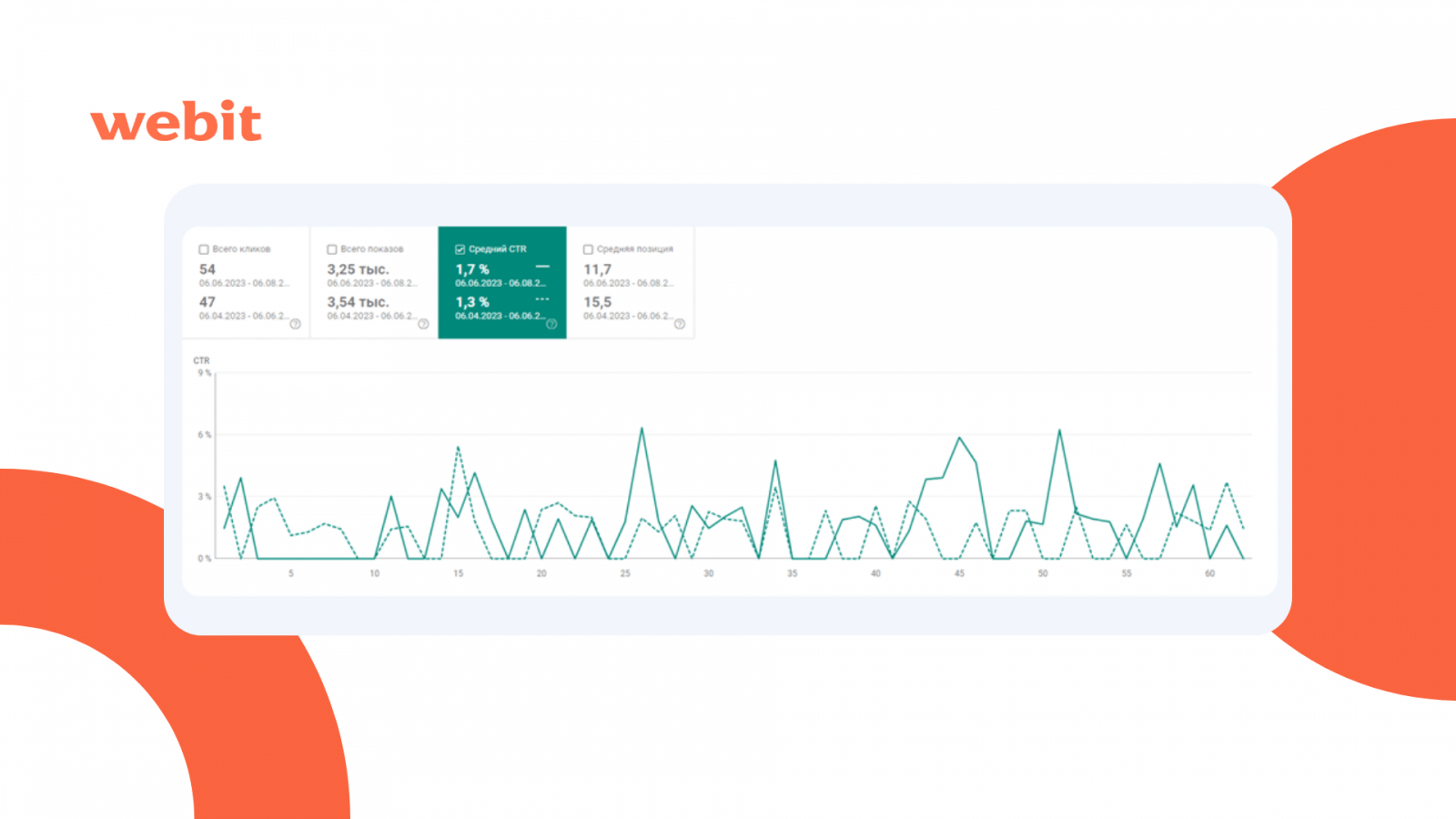The width and height of the screenshot is (1456, 819).
Task: Click the 3 % y-axis label
Action: pyautogui.click(x=204, y=497)
